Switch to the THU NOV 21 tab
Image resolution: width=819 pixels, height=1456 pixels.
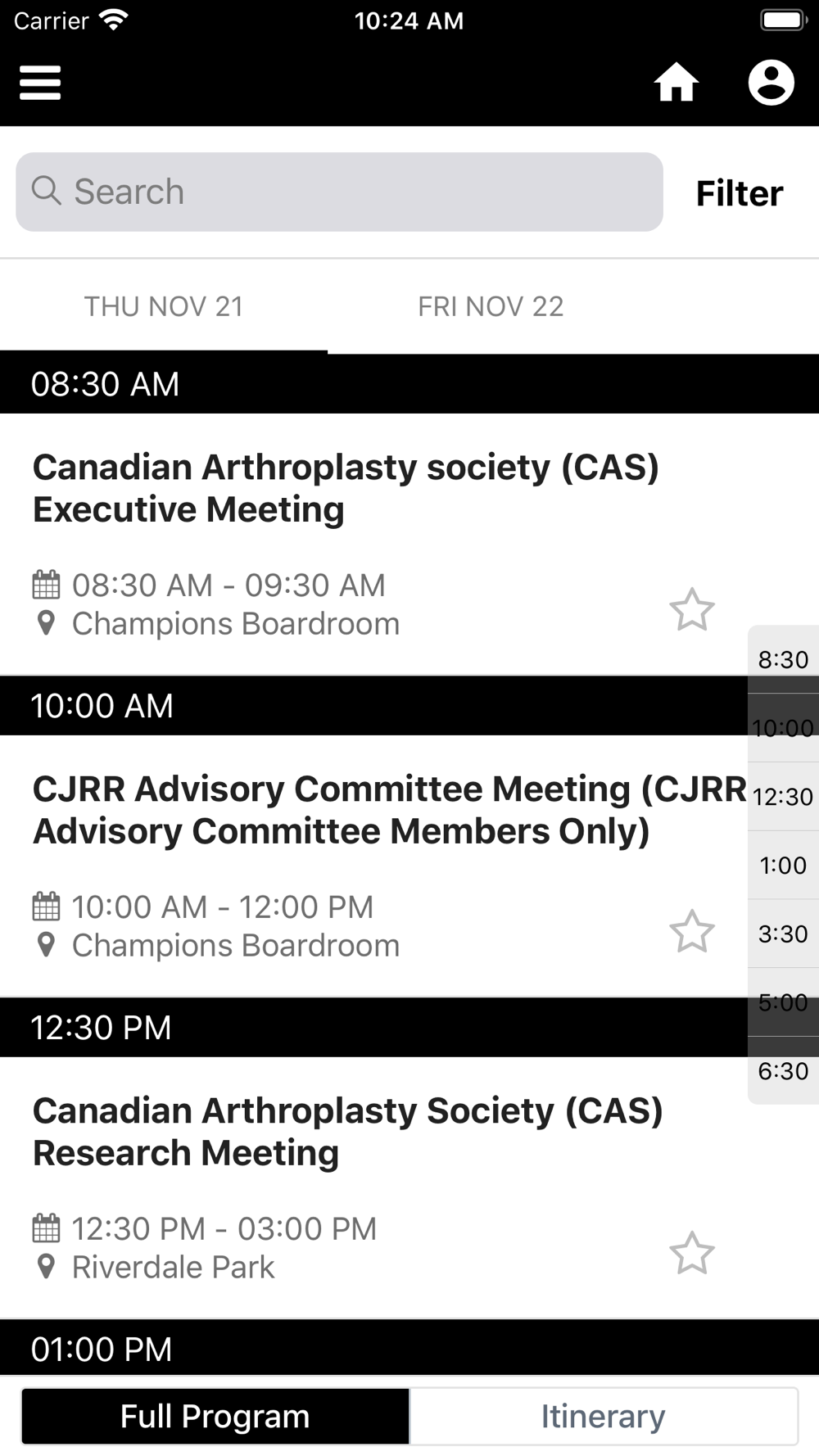[164, 306]
